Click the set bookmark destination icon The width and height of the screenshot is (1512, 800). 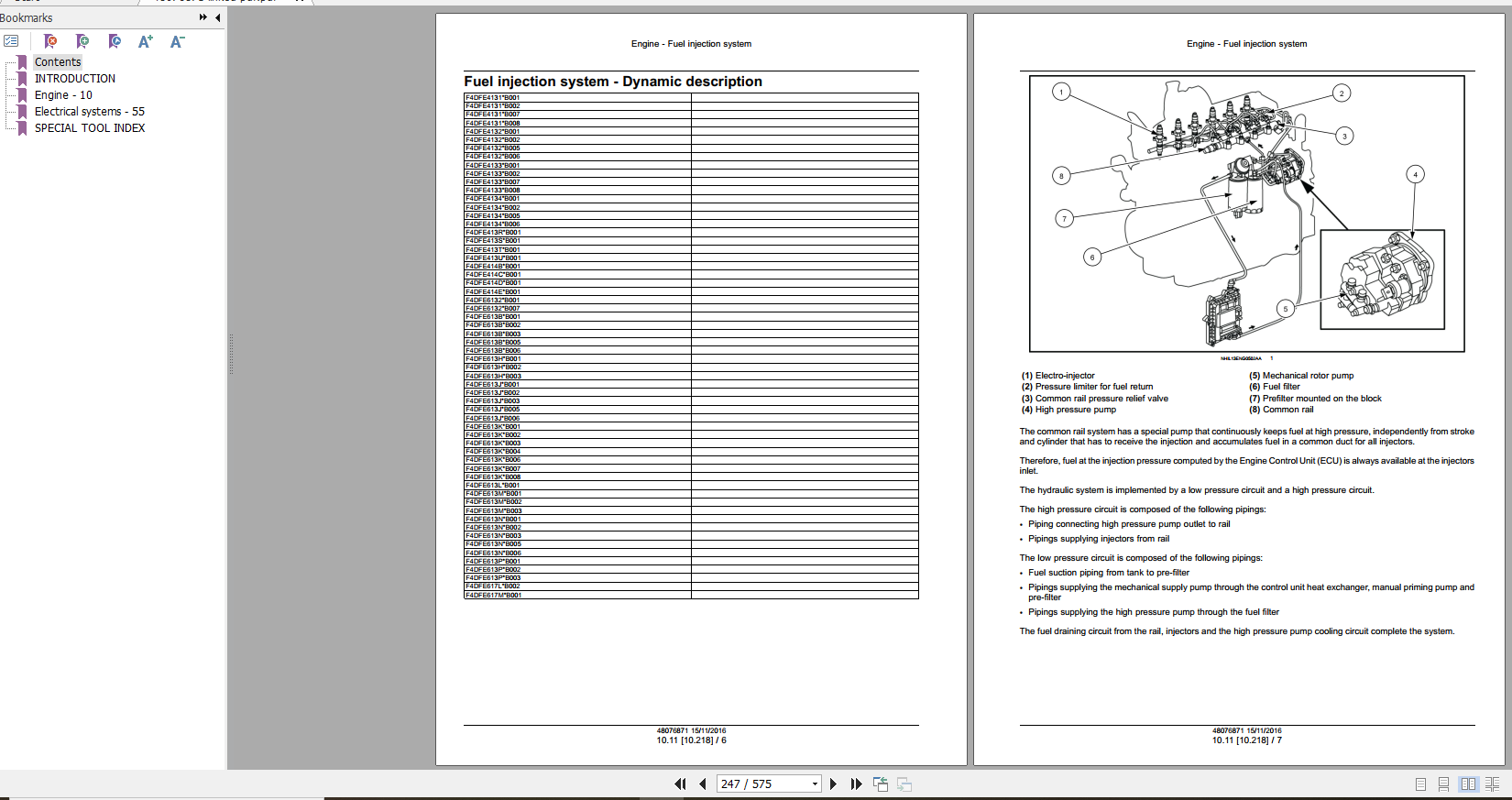tap(115, 41)
